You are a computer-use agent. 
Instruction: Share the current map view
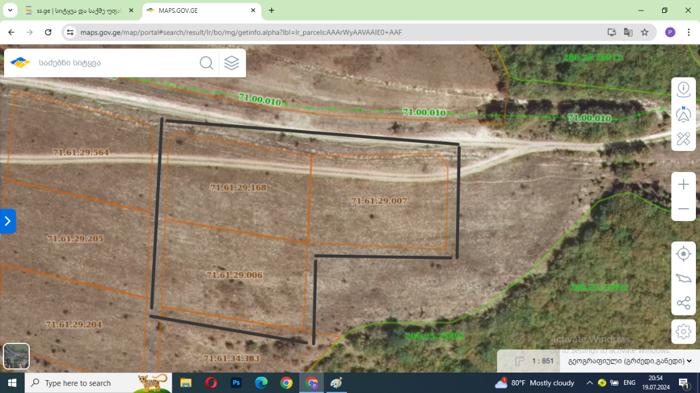coord(683,303)
